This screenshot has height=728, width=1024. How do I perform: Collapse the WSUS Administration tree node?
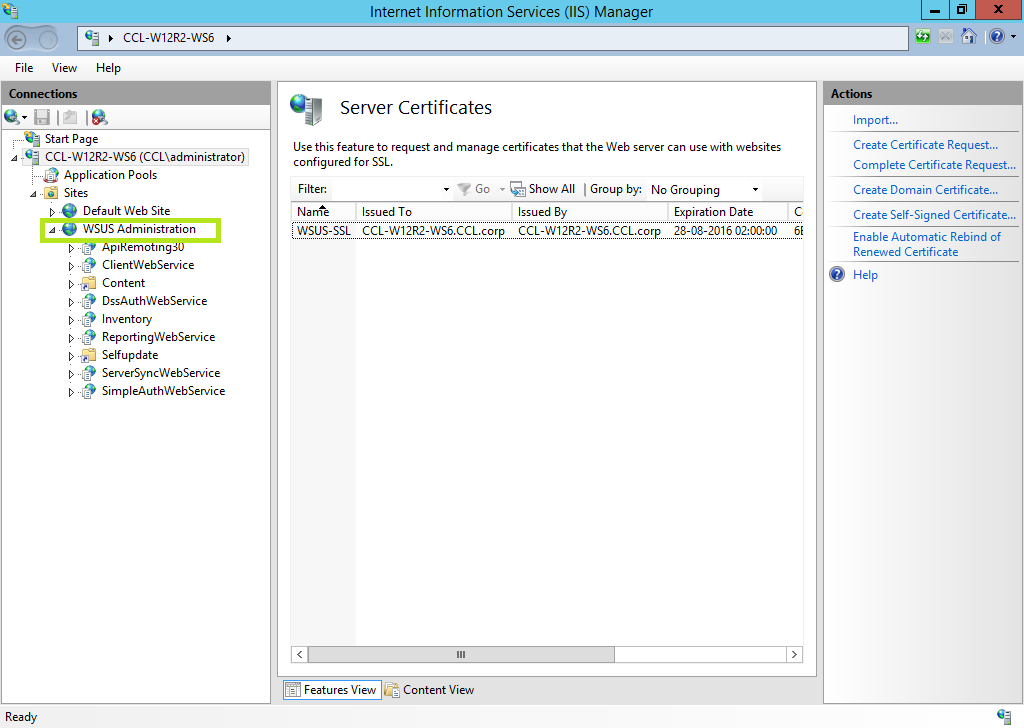52,230
